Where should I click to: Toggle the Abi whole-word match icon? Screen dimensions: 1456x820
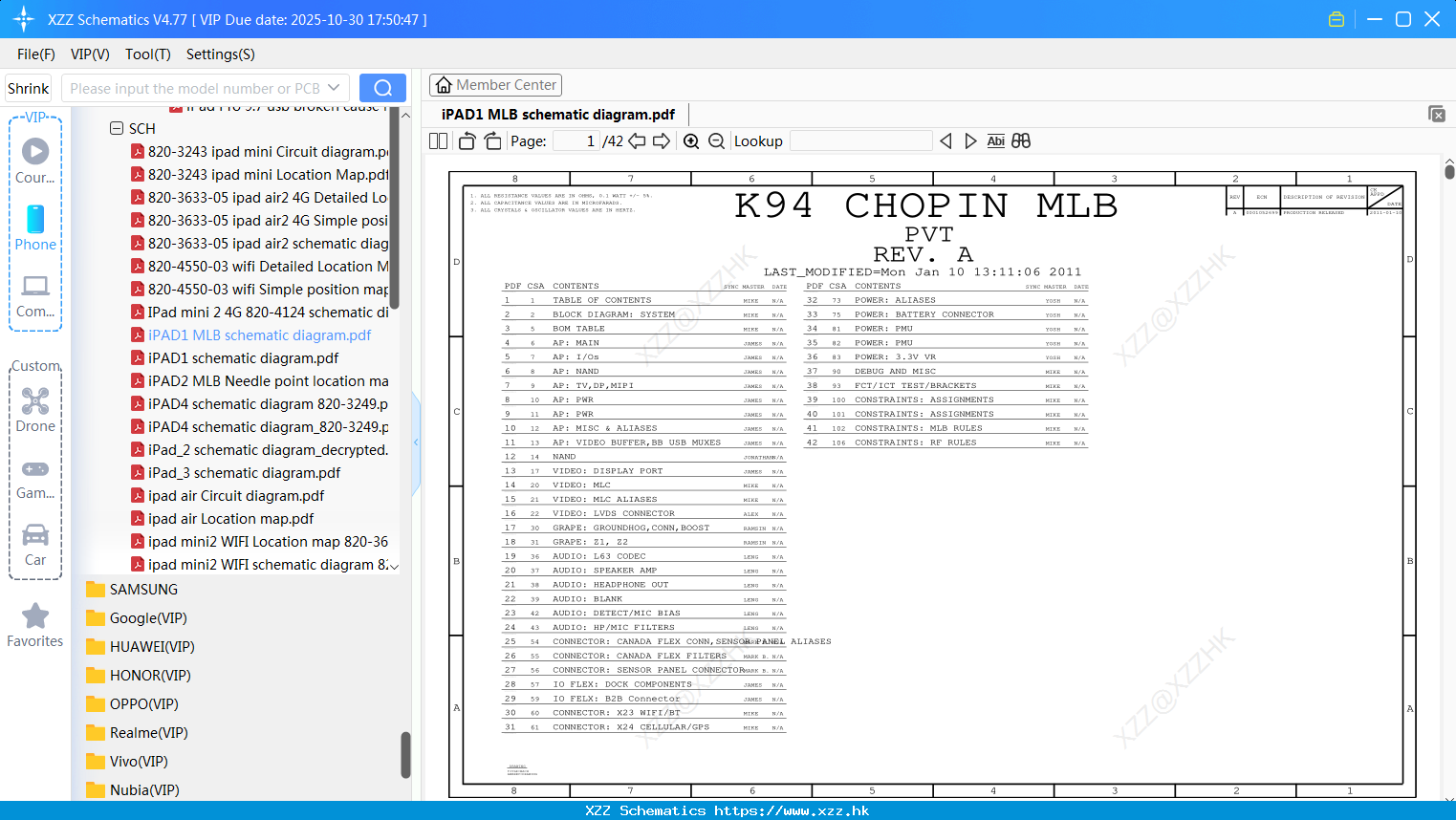coord(995,141)
